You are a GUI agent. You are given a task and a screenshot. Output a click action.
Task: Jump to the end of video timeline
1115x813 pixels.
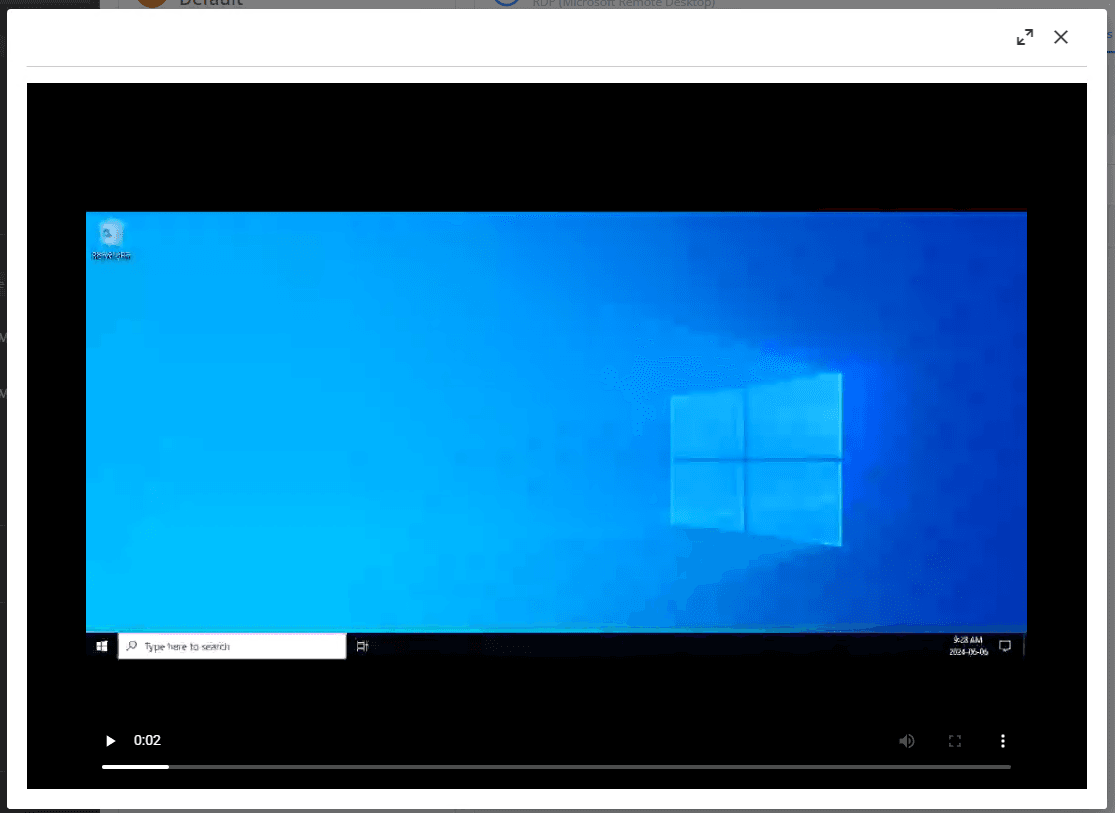1009,767
